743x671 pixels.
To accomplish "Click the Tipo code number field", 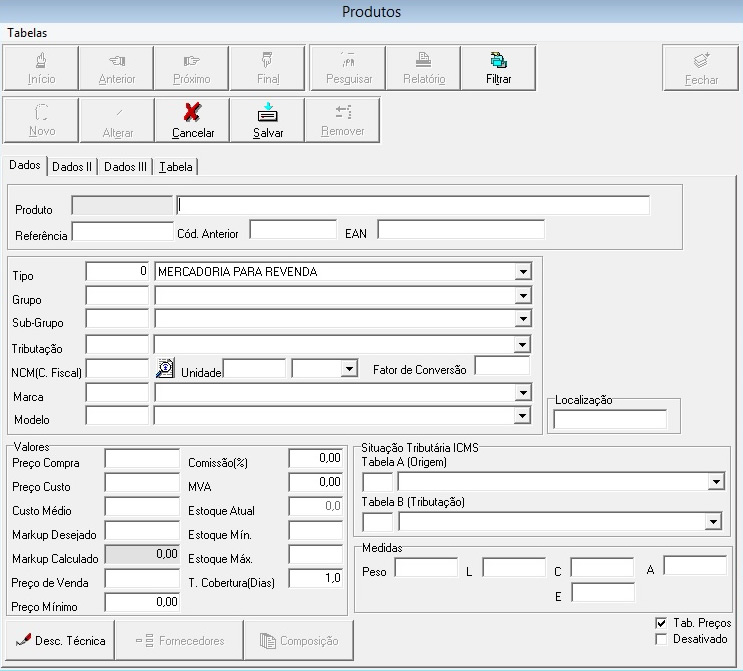I will [117, 272].
